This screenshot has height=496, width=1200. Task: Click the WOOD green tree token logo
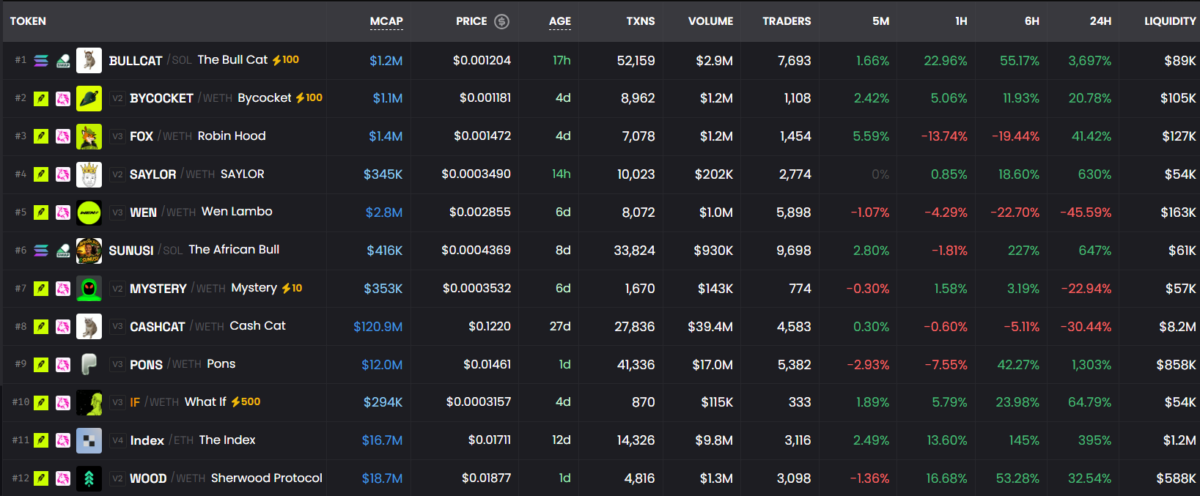(89, 478)
